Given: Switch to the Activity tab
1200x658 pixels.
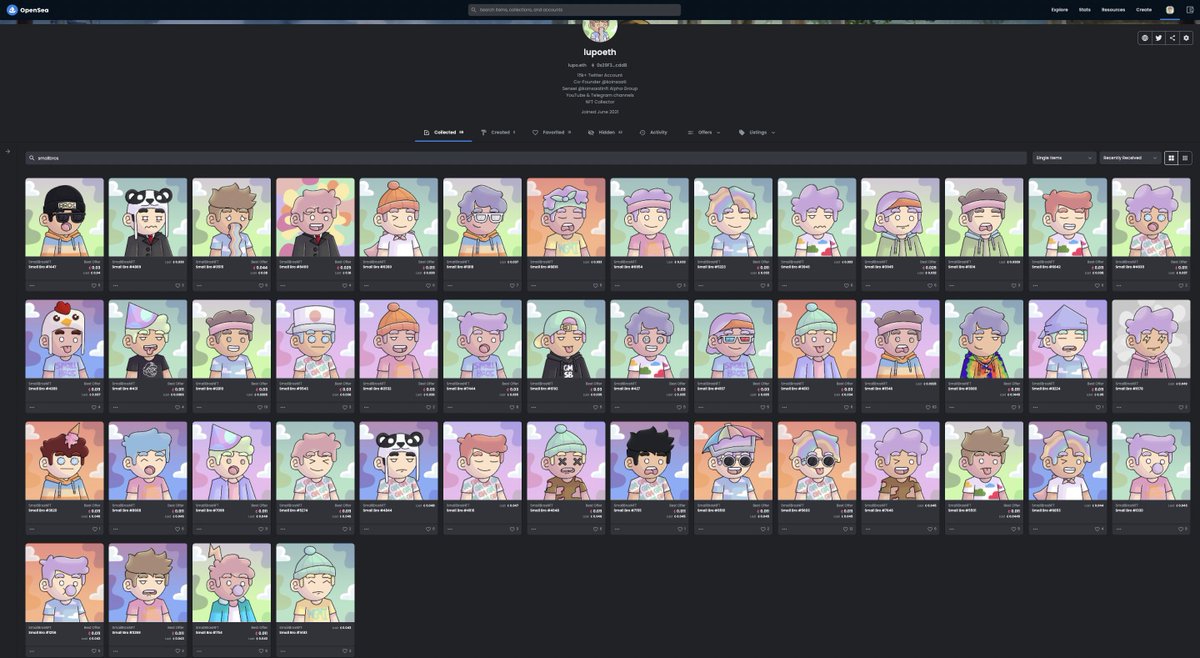Looking at the screenshot, I should tap(654, 132).
